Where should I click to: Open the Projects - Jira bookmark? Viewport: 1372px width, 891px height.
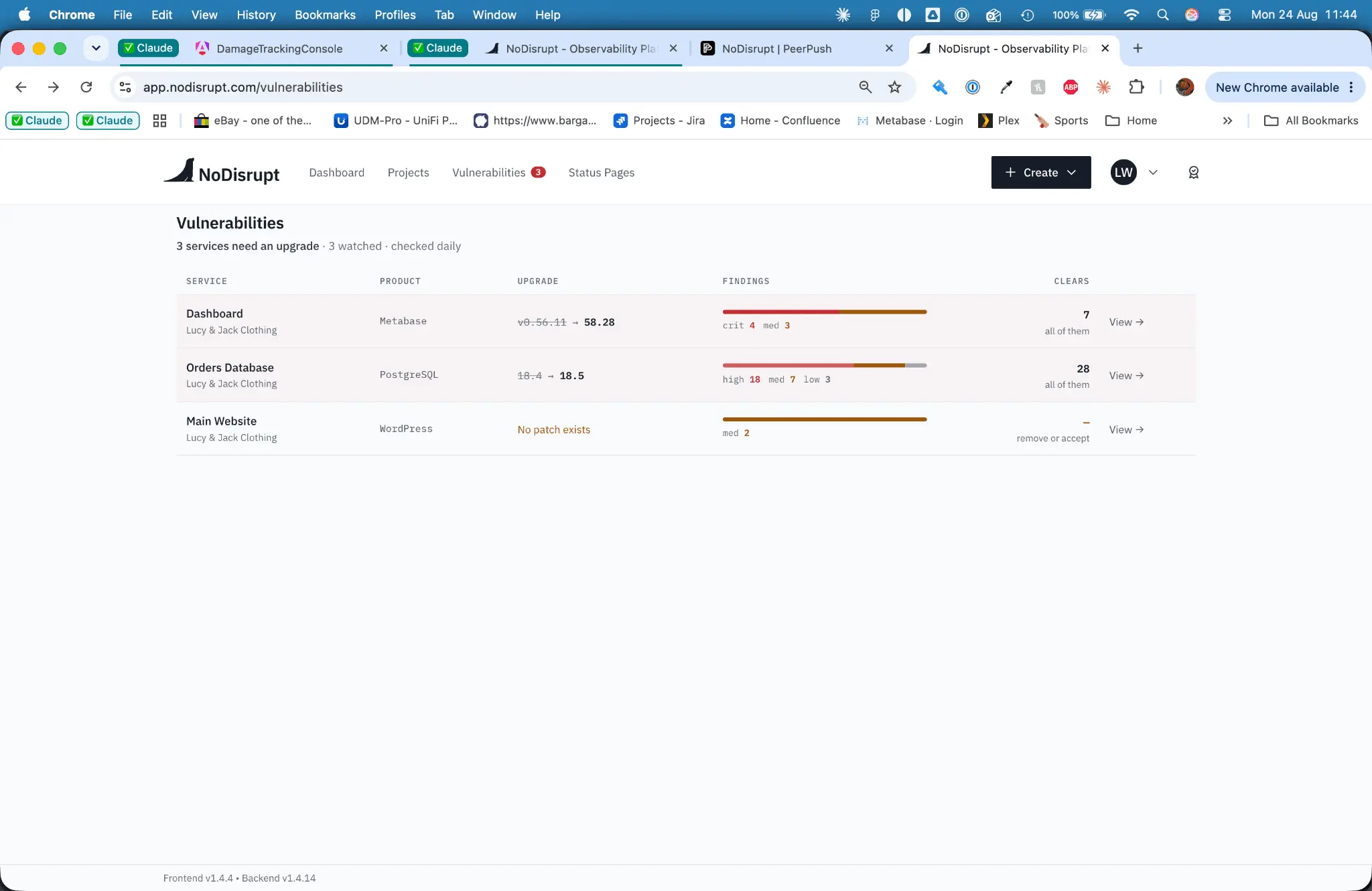point(659,121)
